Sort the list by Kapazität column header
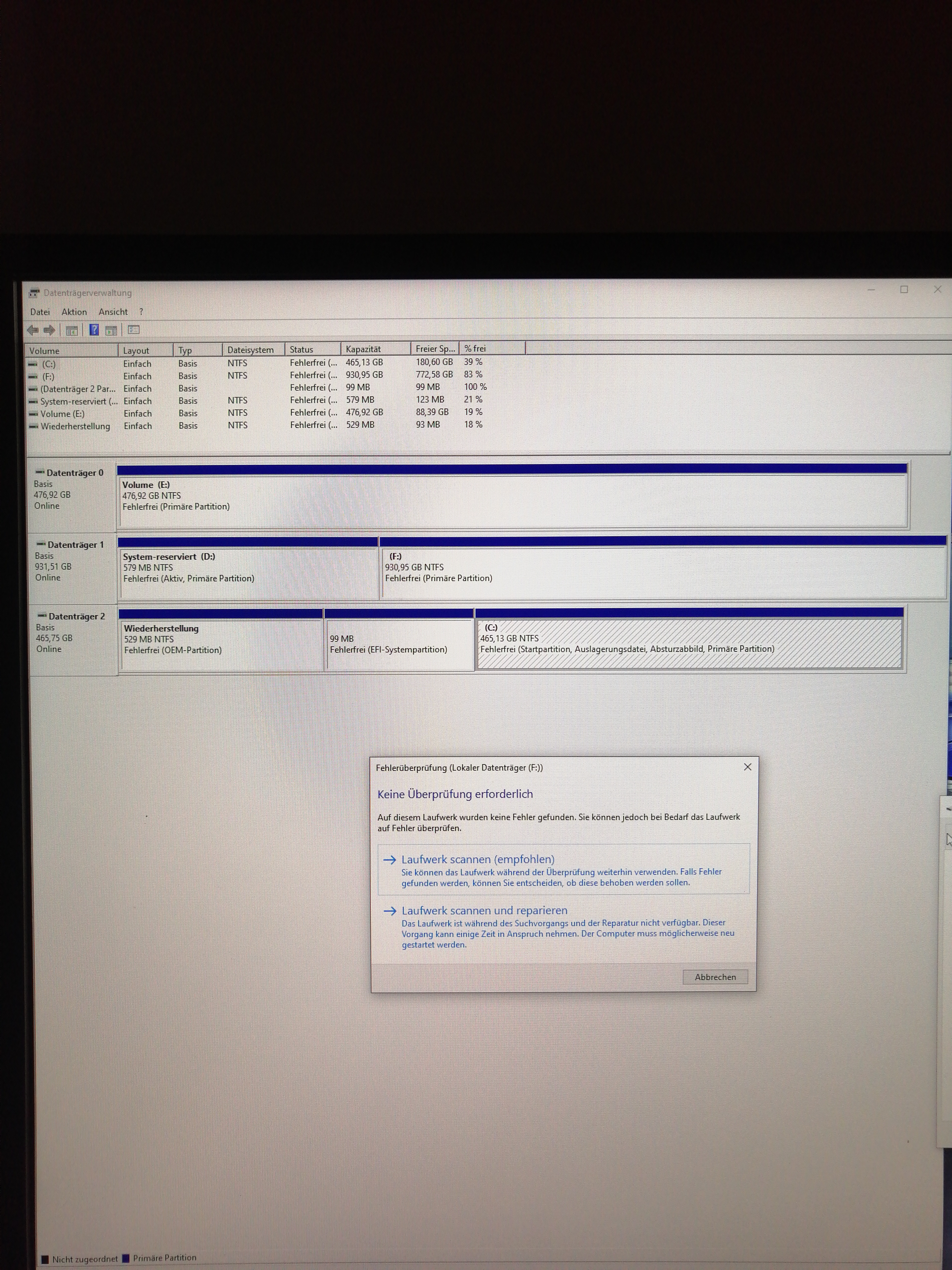 (363, 349)
